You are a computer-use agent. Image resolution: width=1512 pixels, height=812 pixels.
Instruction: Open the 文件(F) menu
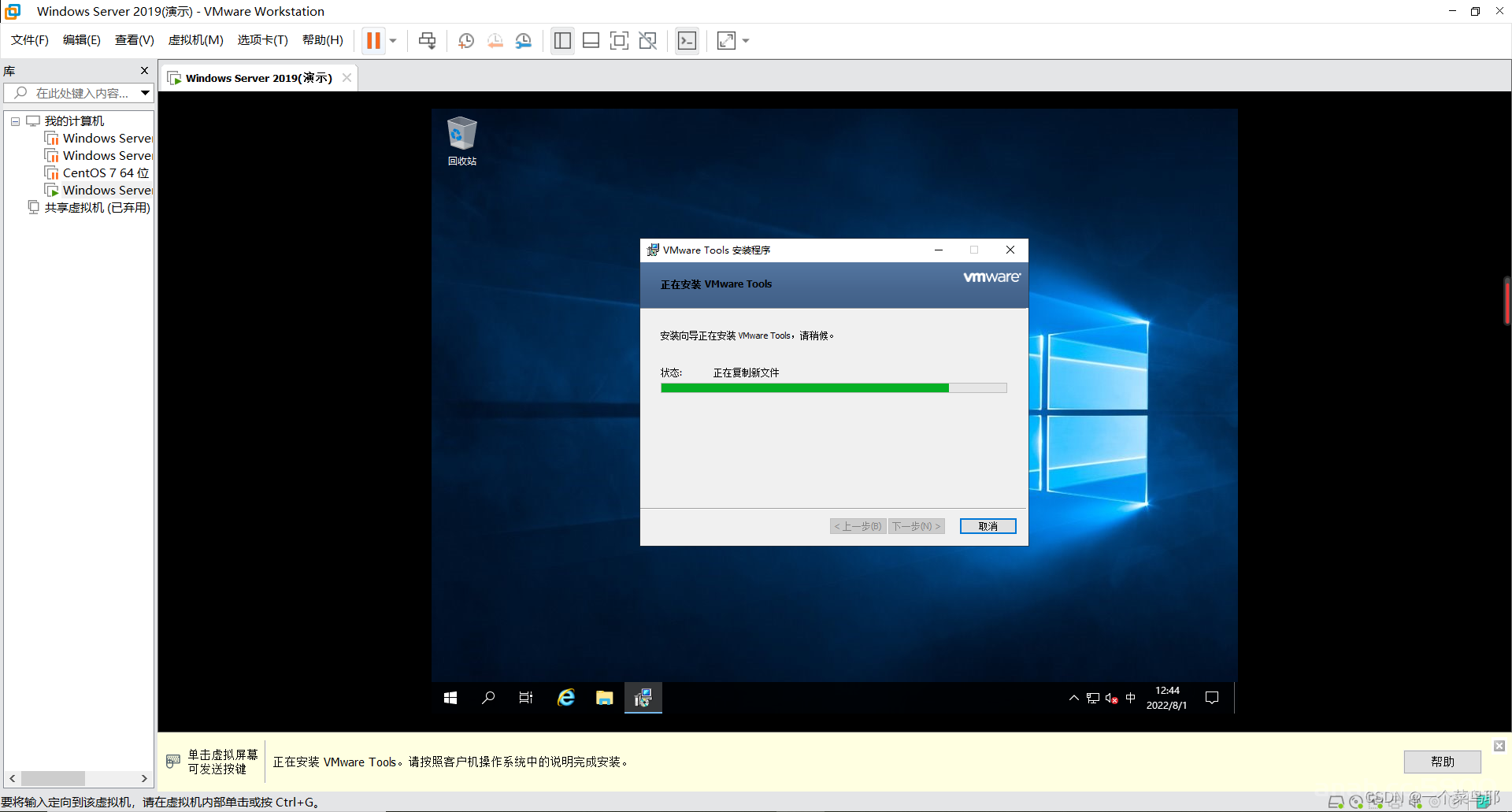30,40
